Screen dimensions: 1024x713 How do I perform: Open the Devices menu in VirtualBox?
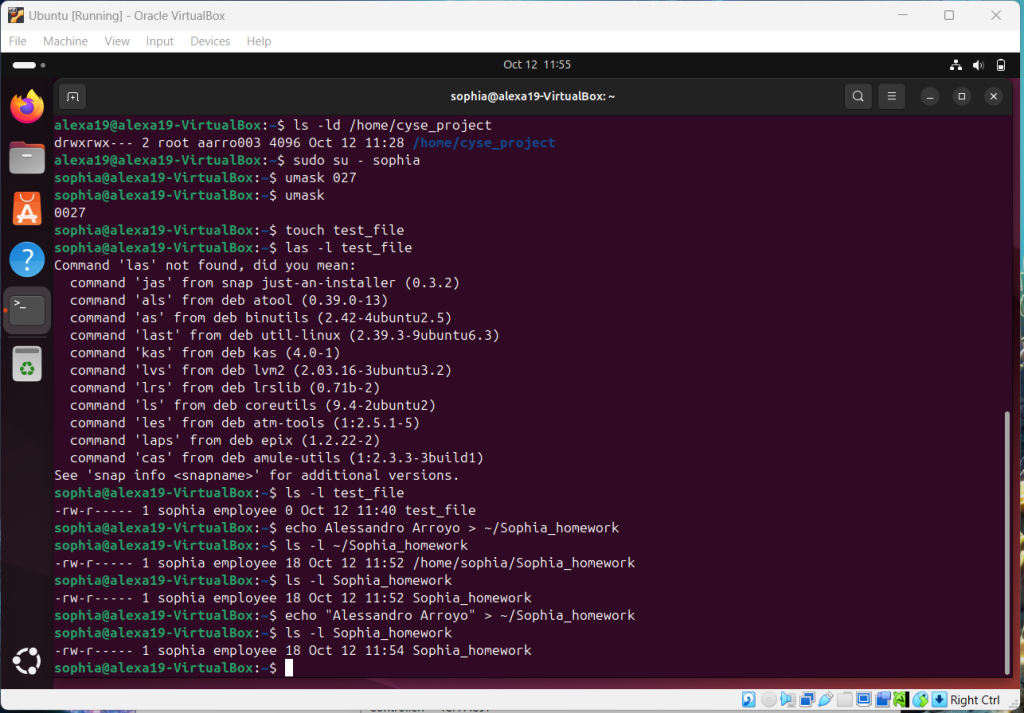tap(210, 41)
